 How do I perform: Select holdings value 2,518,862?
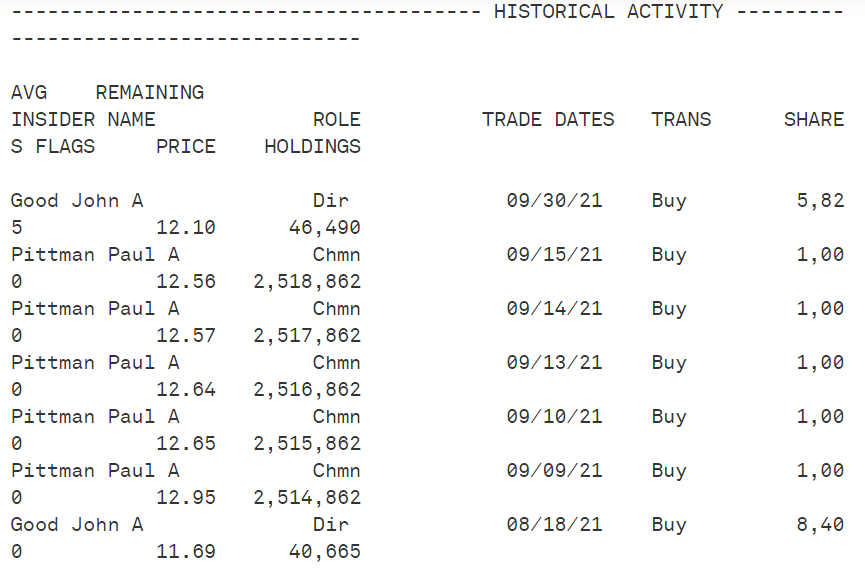tap(307, 281)
